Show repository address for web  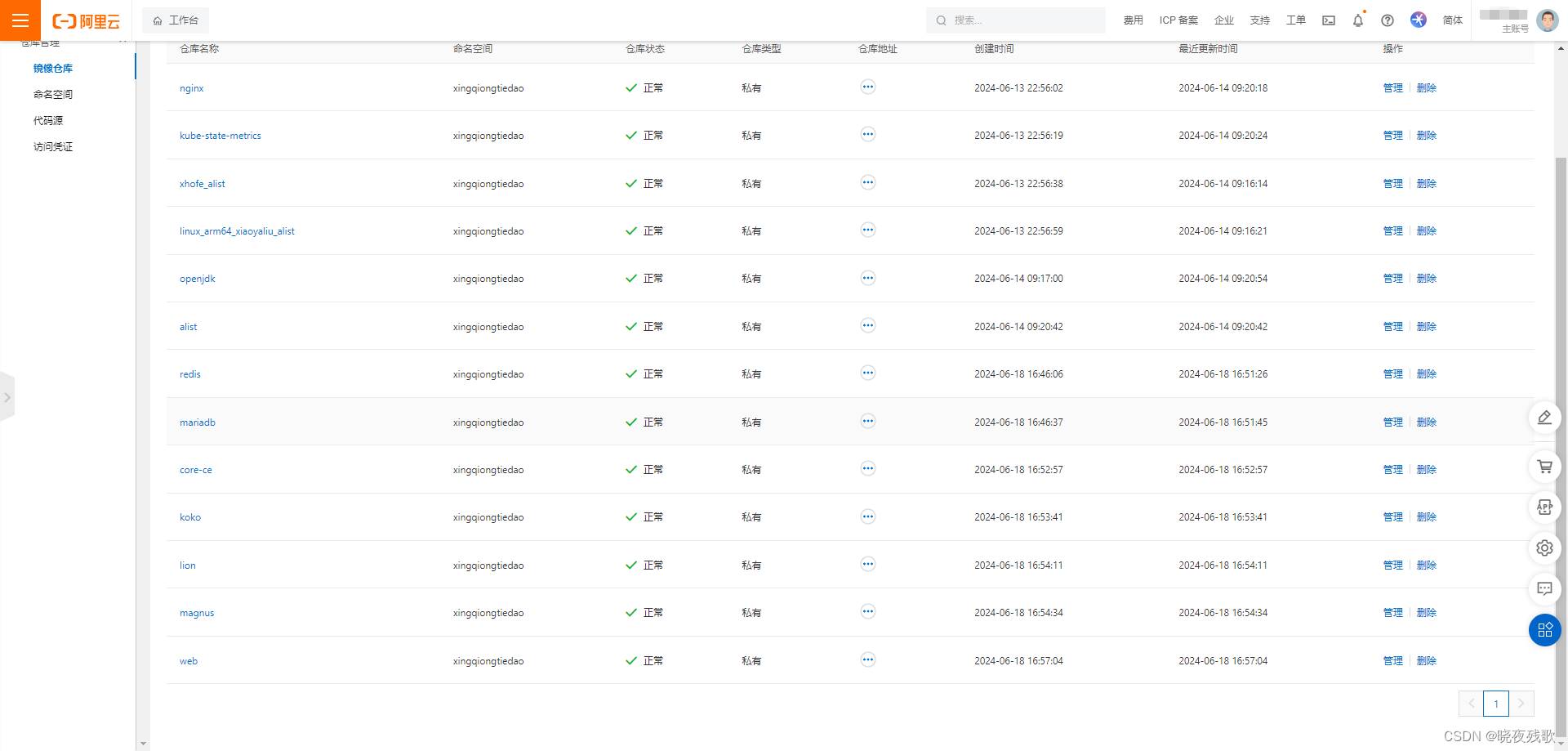click(x=867, y=659)
